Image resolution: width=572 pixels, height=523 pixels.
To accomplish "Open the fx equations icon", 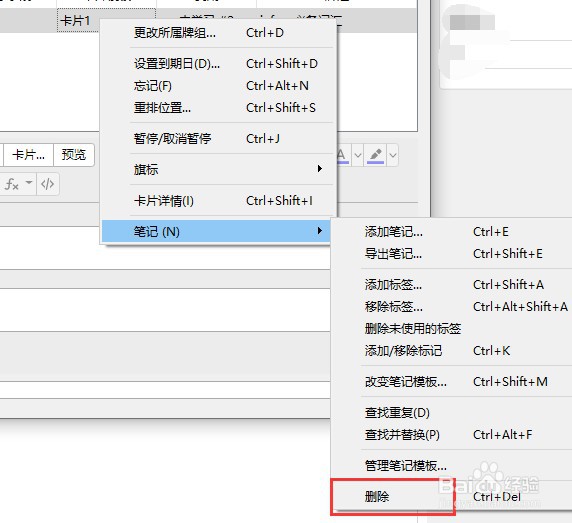I will pyautogui.click(x=12, y=184).
